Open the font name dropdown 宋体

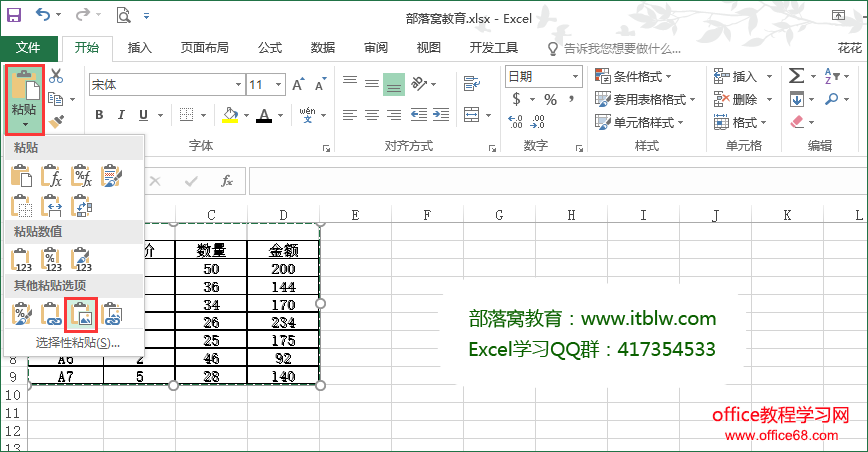(238, 85)
